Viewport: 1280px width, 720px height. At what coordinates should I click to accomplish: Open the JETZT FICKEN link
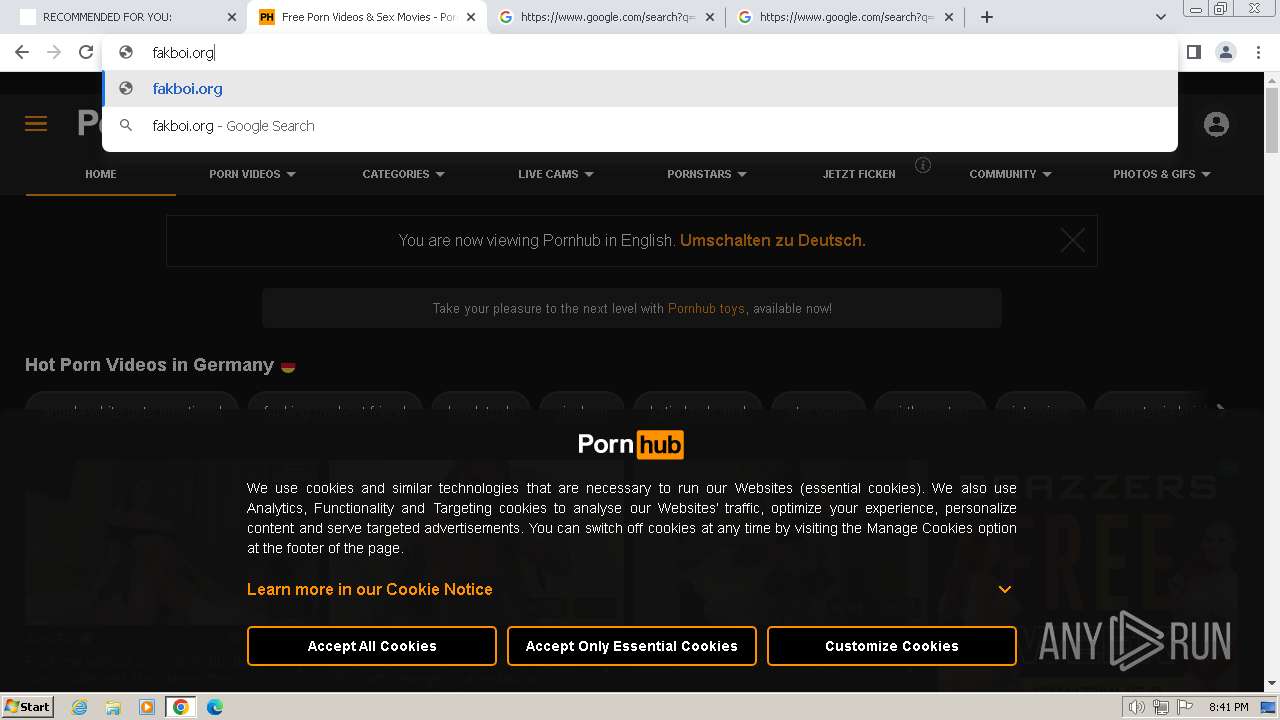(859, 174)
